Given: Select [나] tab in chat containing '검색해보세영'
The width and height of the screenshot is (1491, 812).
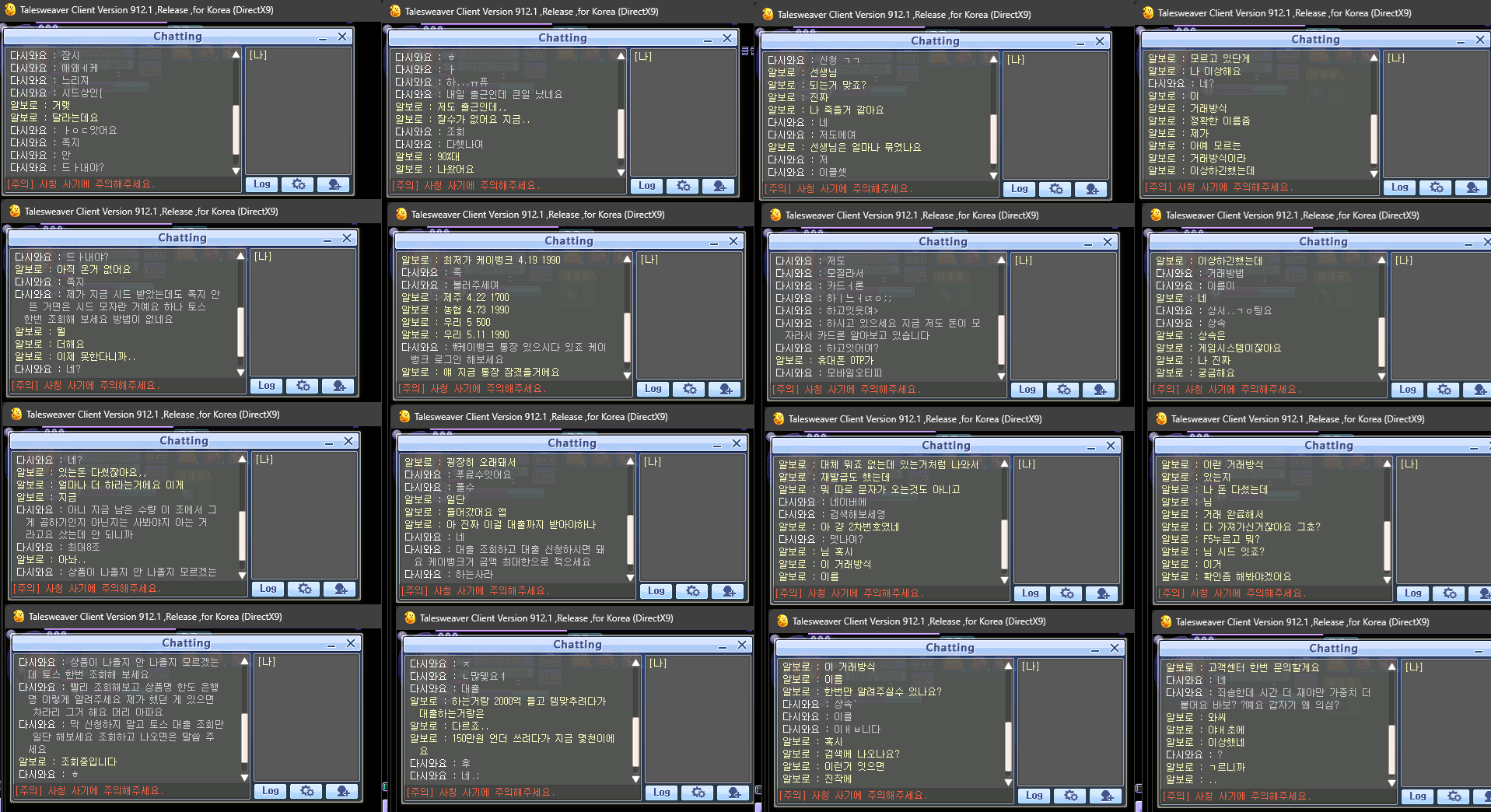Looking at the screenshot, I should 1027,464.
